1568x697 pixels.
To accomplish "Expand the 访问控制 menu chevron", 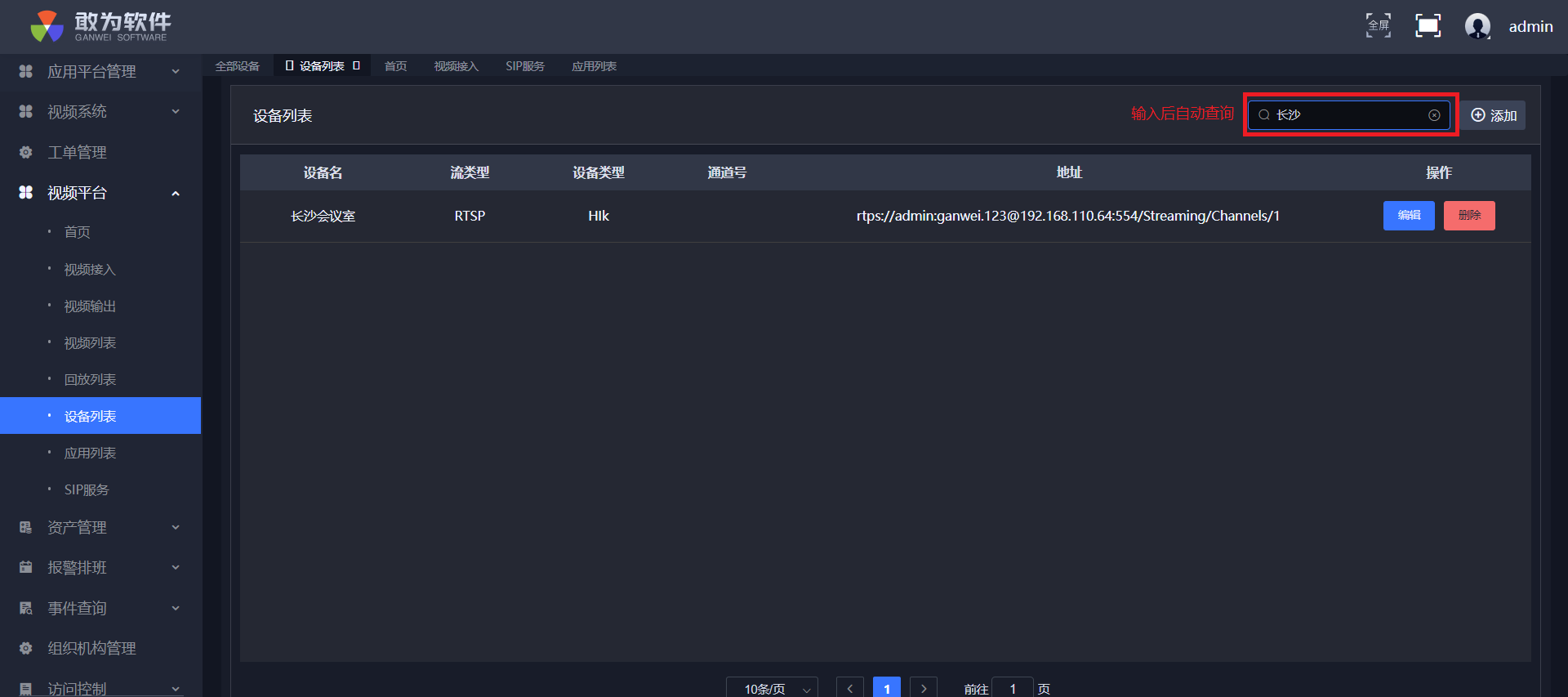I will click(x=176, y=689).
